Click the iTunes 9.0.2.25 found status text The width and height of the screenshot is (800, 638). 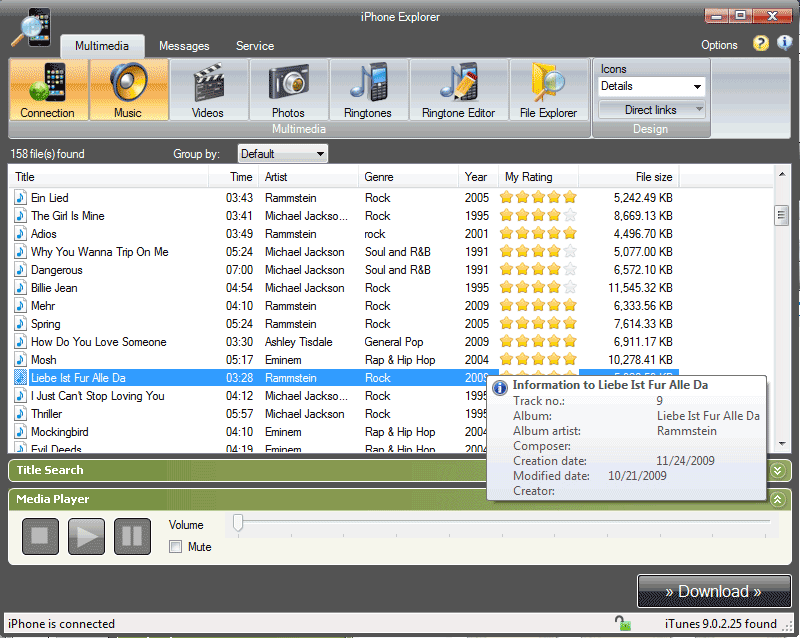click(x=720, y=624)
